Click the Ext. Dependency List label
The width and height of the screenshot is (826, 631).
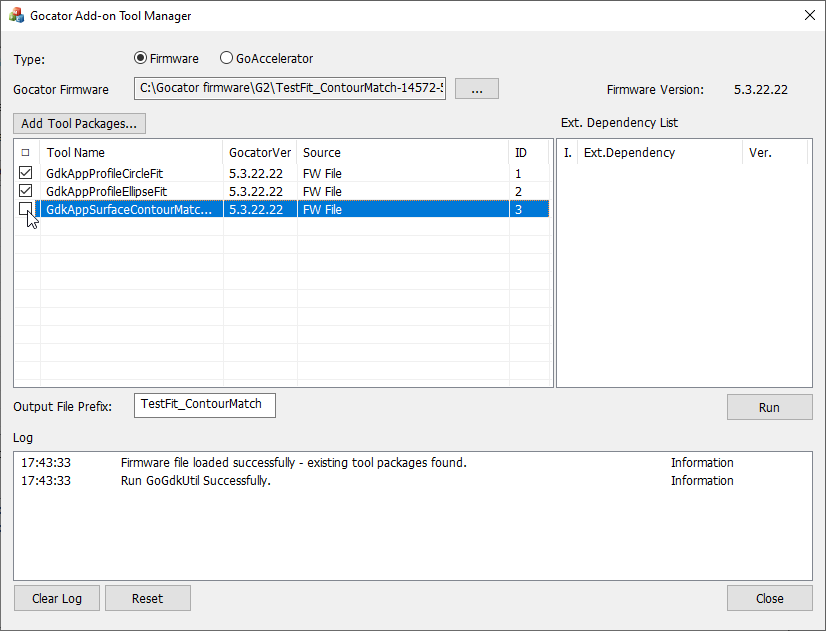pyautogui.click(x=619, y=123)
